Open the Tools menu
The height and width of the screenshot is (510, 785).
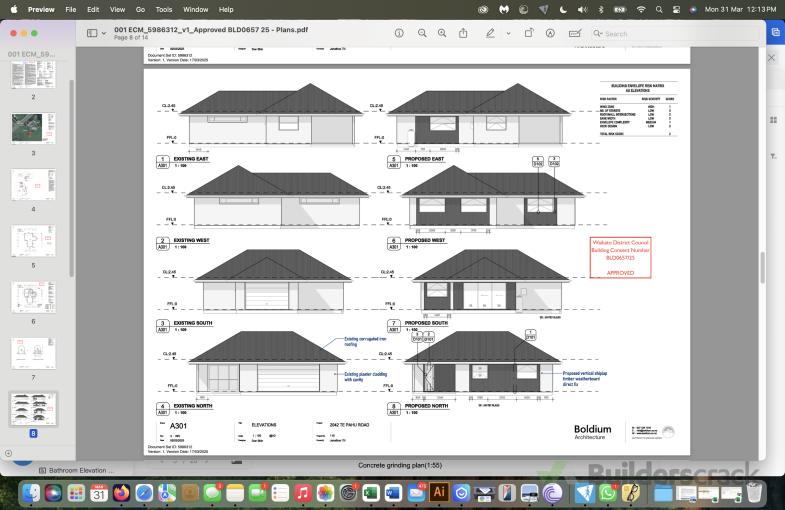[164, 9]
